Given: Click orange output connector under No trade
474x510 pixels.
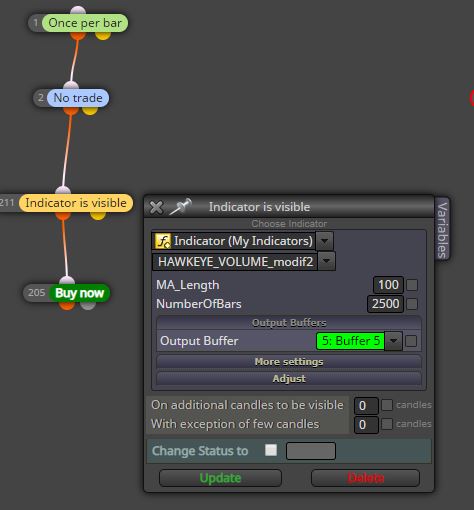Looking at the screenshot, I should [x=71, y=110].
